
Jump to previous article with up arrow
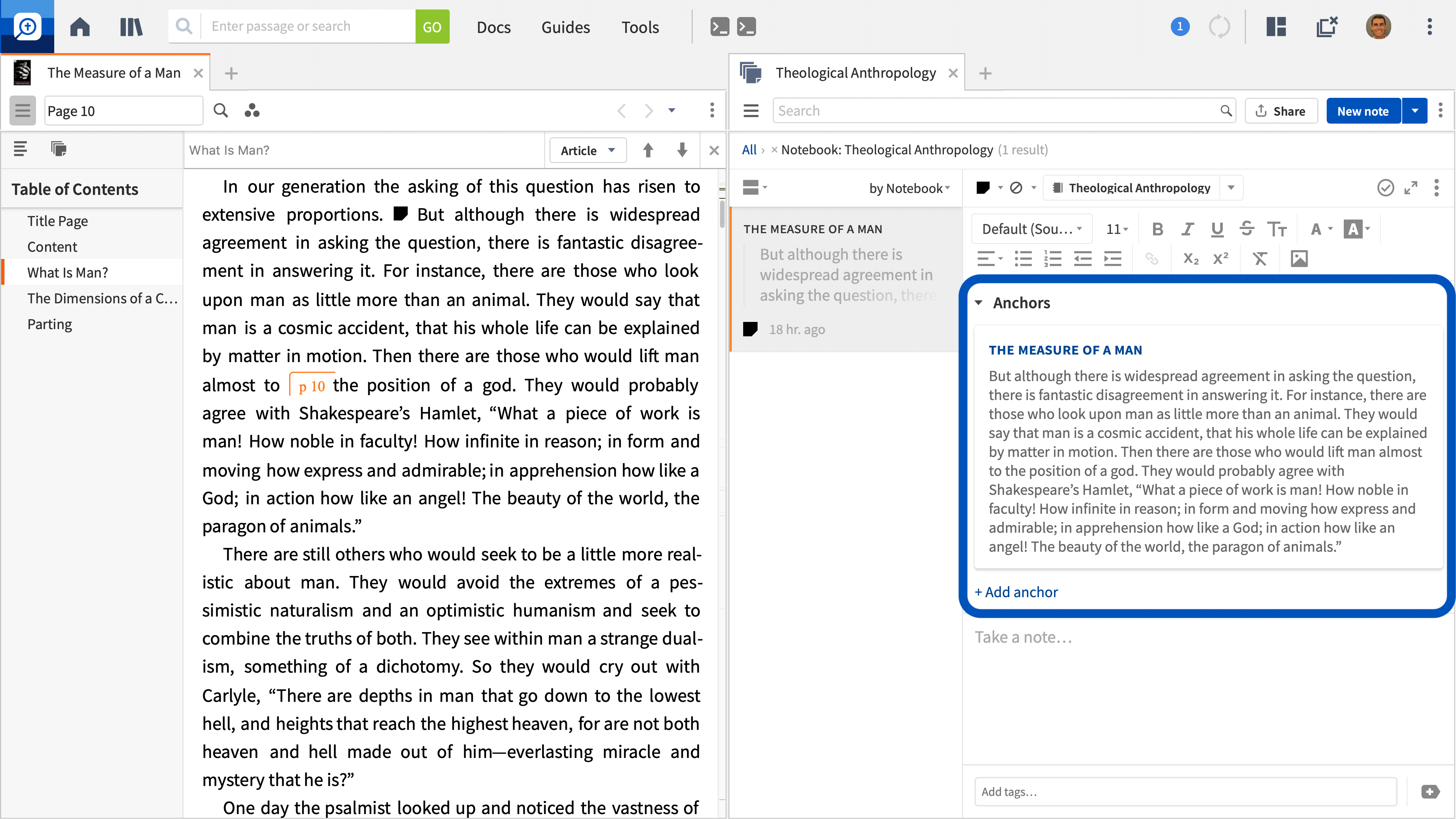coord(648,150)
